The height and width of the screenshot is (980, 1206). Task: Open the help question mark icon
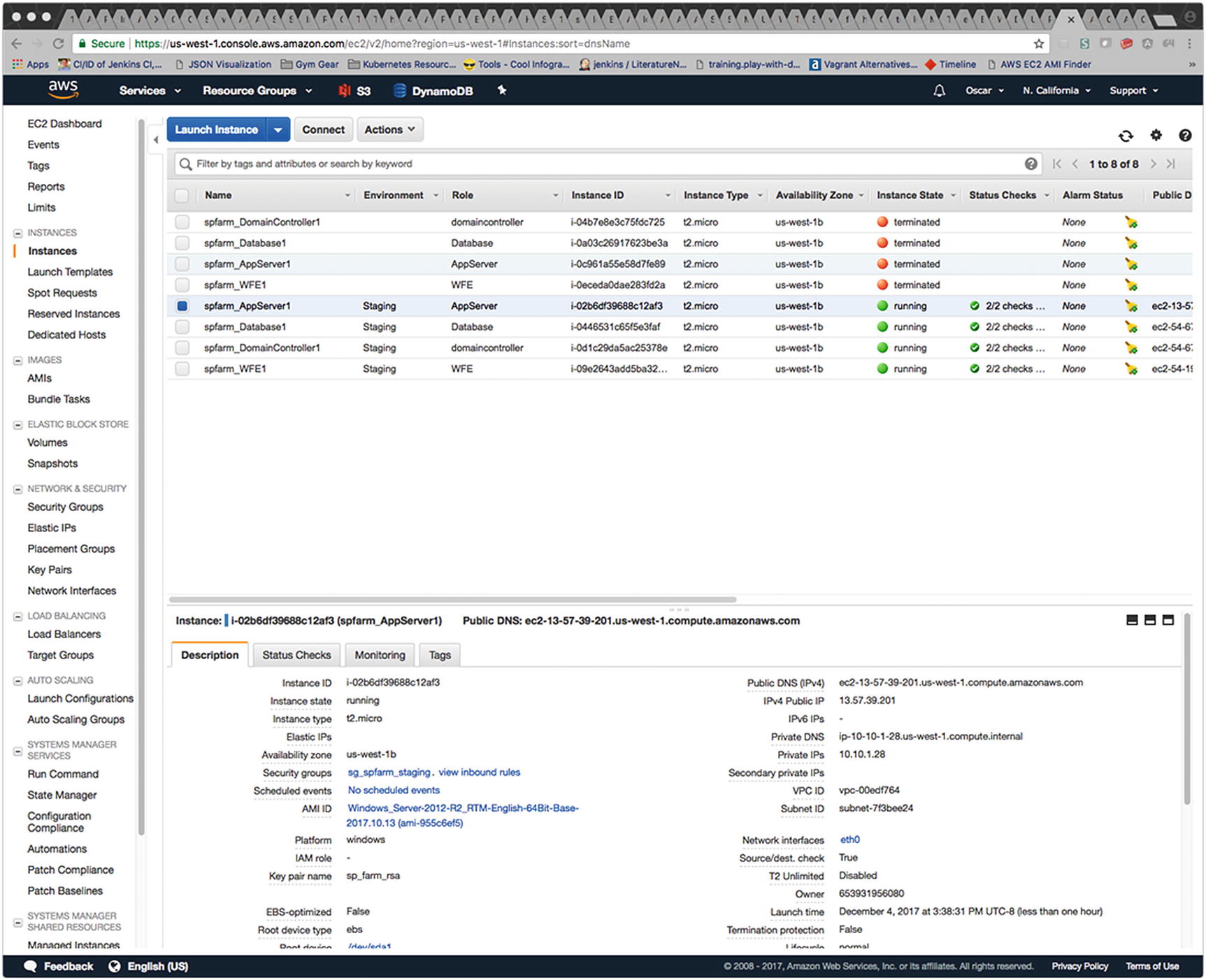[x=1185, y=135]
